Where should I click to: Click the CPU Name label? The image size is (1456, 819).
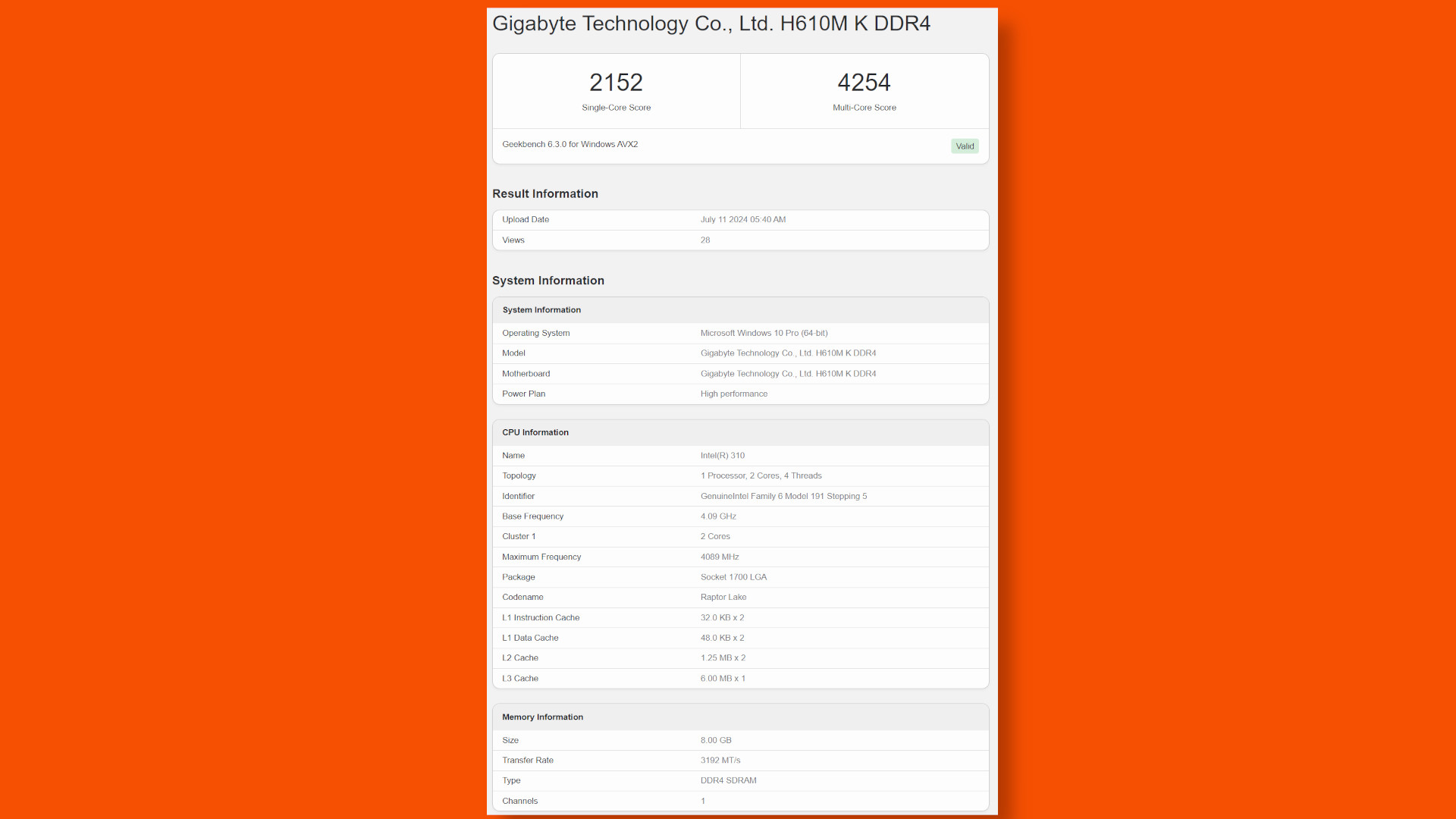(513, 456)
